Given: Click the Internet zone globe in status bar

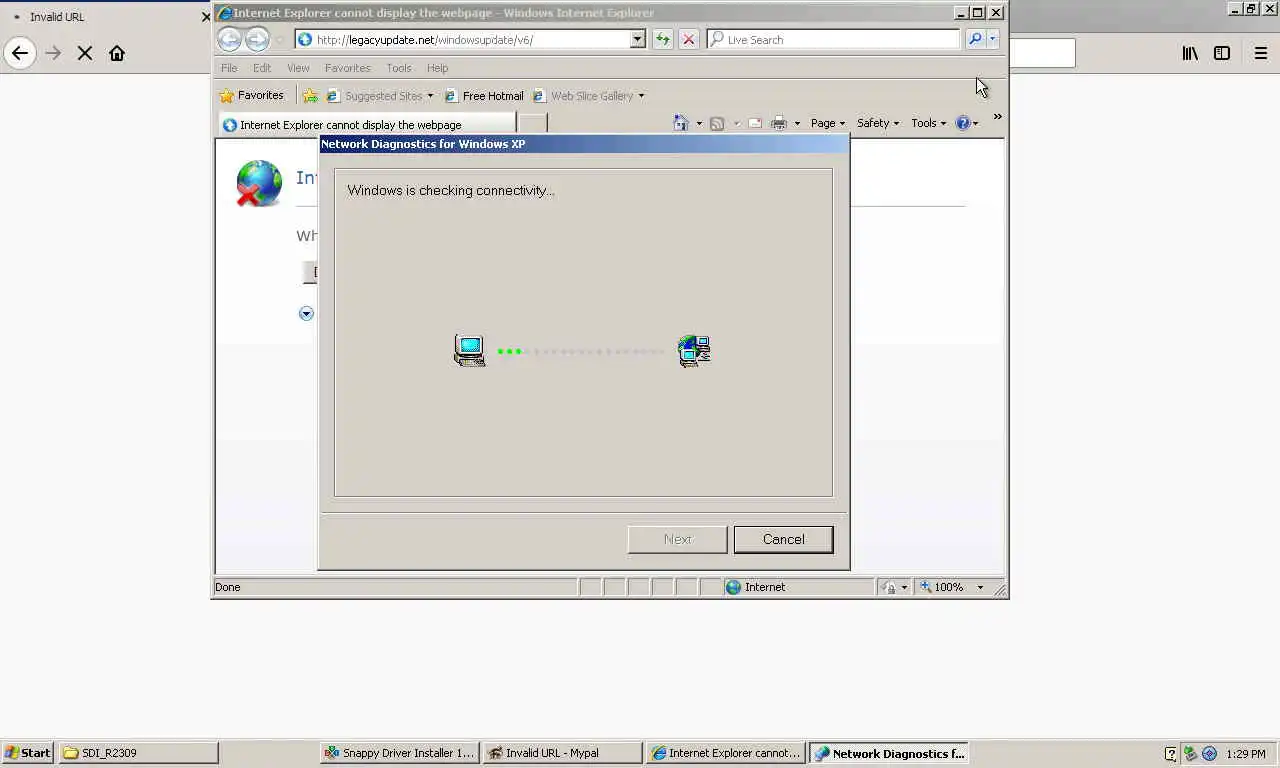Looking at the screenshot, I should [733, 587].
